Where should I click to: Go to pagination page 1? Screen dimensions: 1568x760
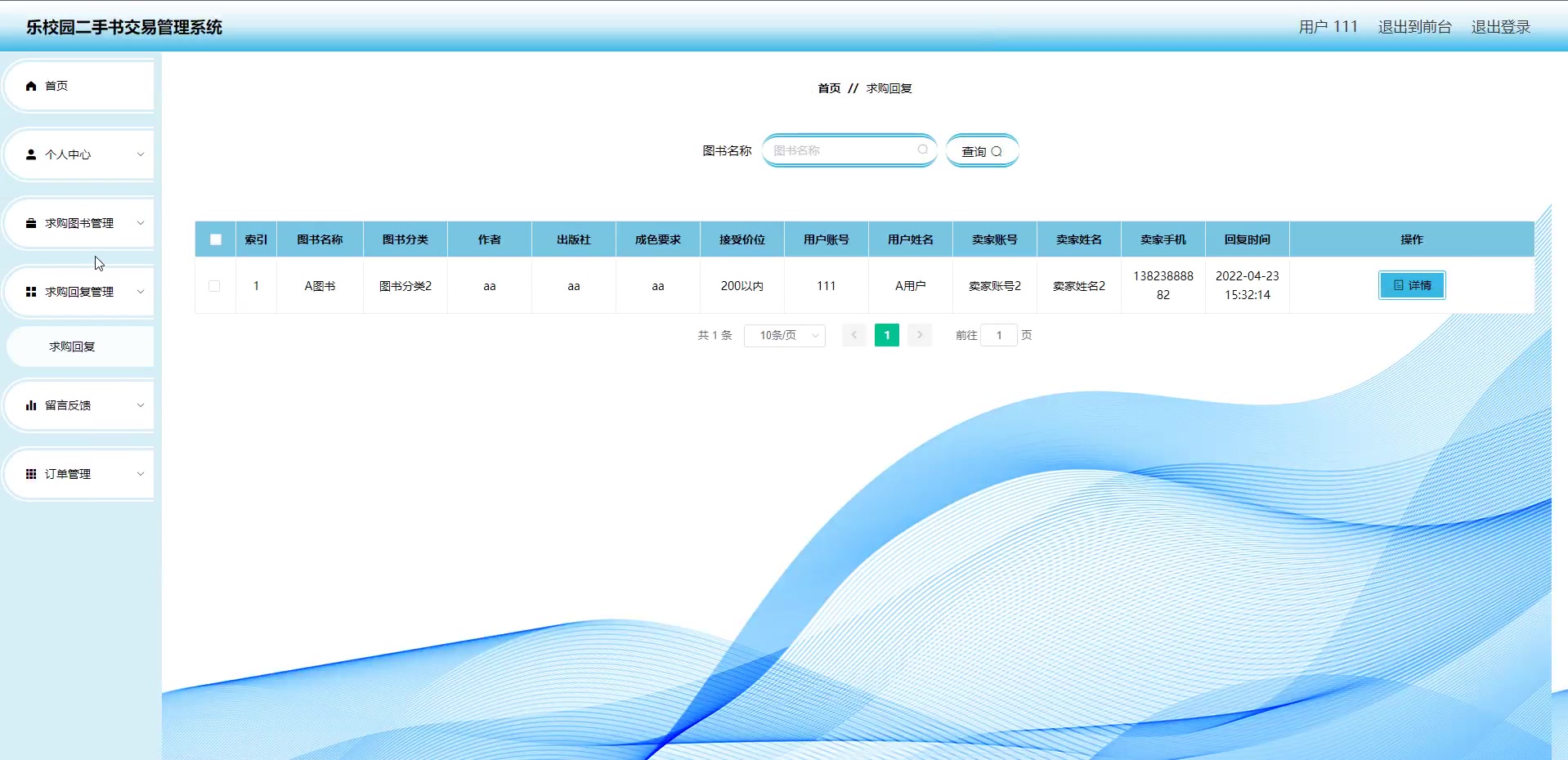(887, 335)
